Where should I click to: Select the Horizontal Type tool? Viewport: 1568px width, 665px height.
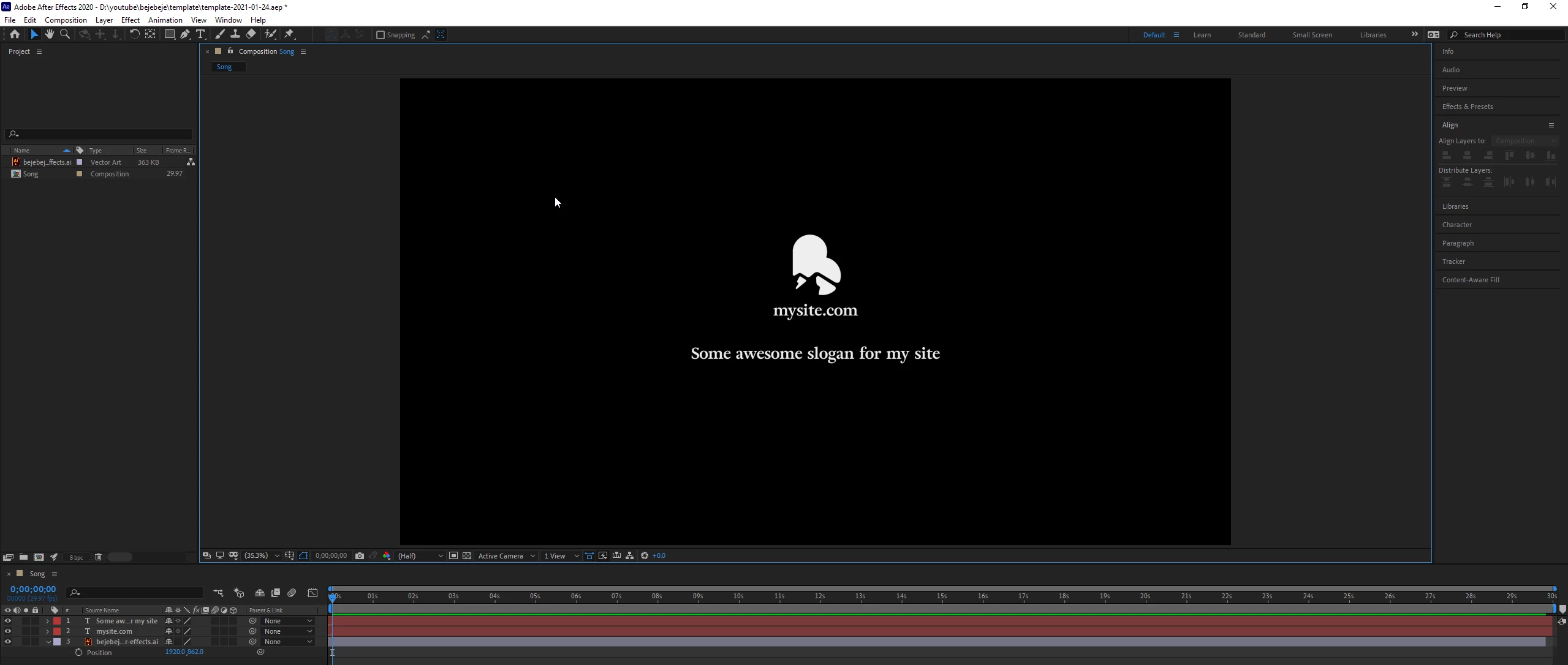pyautogui.click(x=200, y=34)
